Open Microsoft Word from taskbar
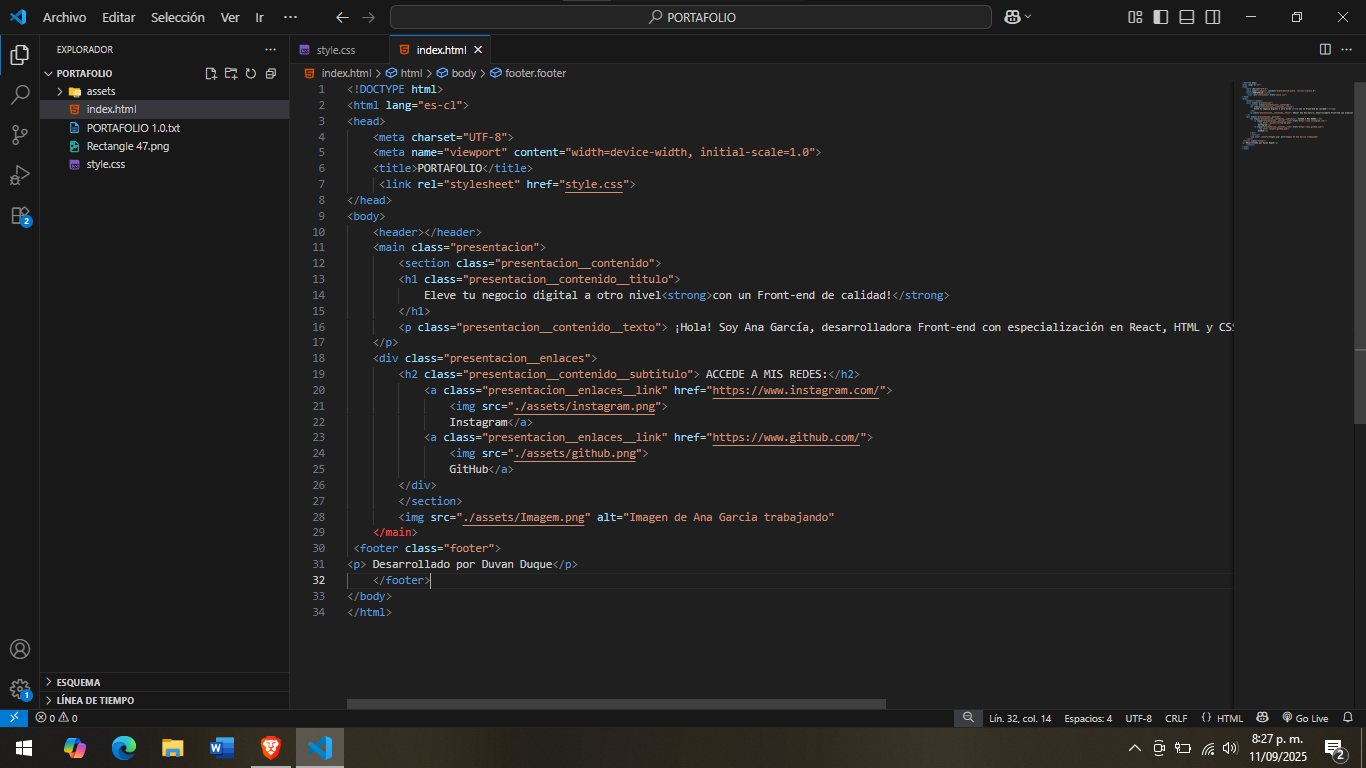1366x768 pixels. pyautogui.click(x=222, y=747)
